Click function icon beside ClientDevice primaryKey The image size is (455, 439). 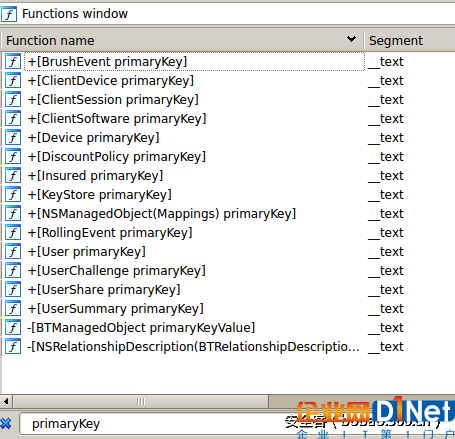[x=13, y=80]
